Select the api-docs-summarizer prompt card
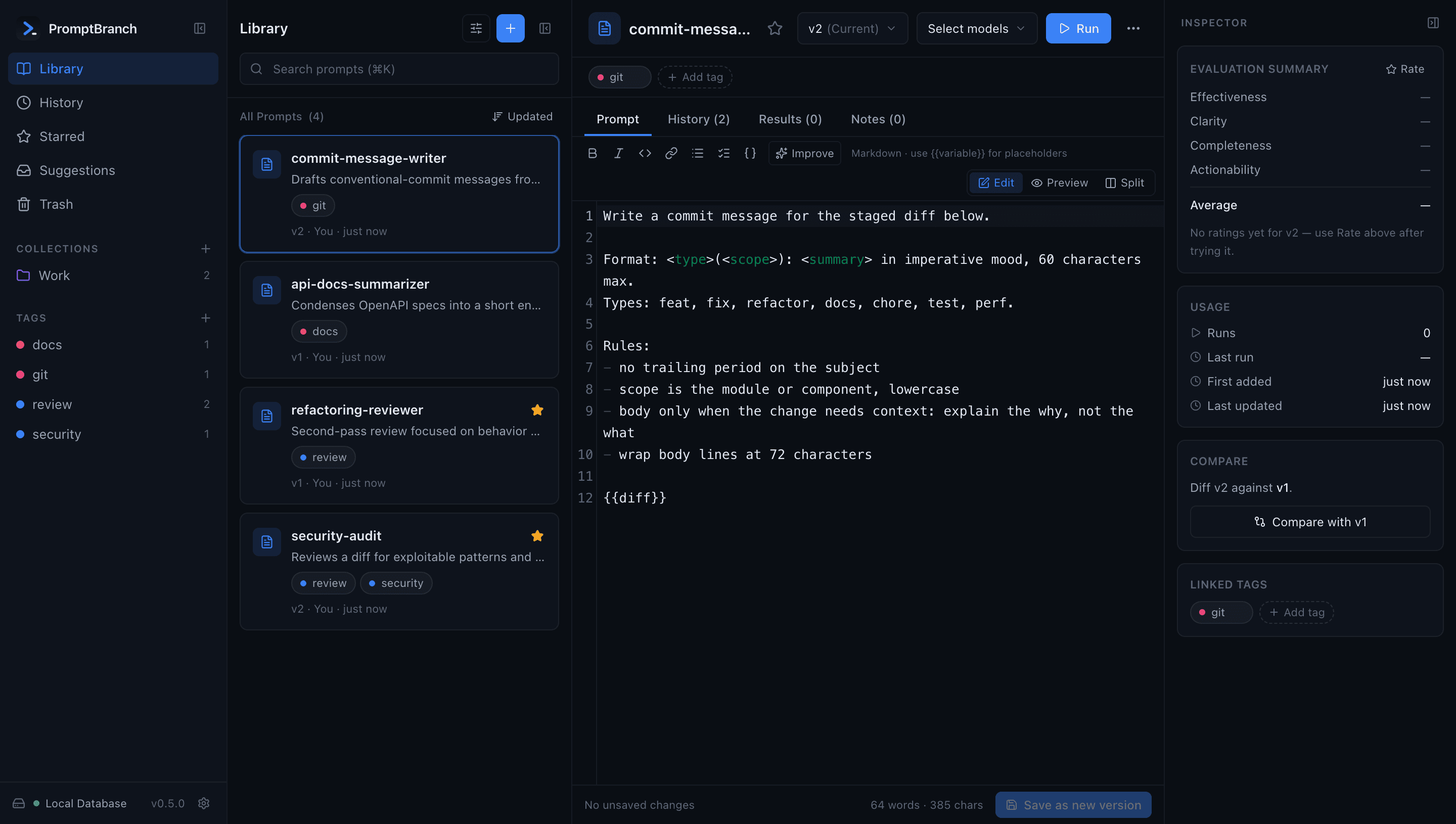The height and width of the screenshot is (824, 1456). 399,319
